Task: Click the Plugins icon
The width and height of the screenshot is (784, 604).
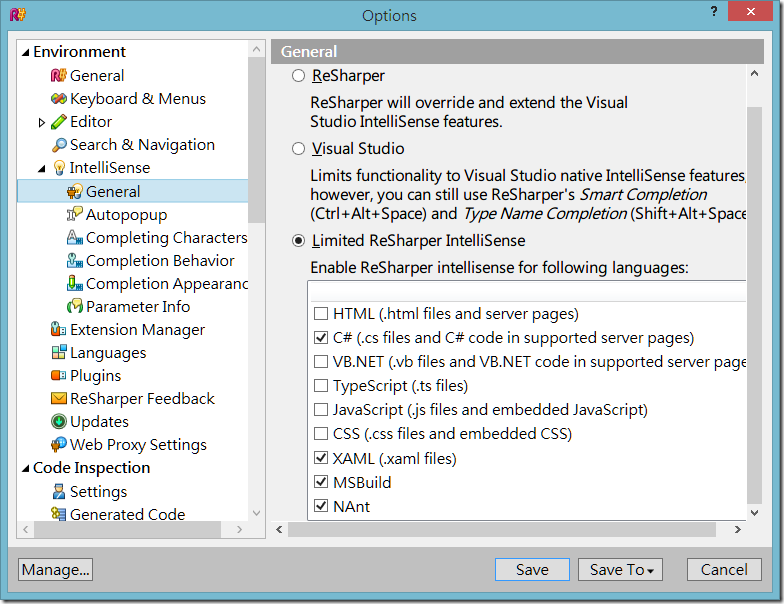Action: point(58,376)
